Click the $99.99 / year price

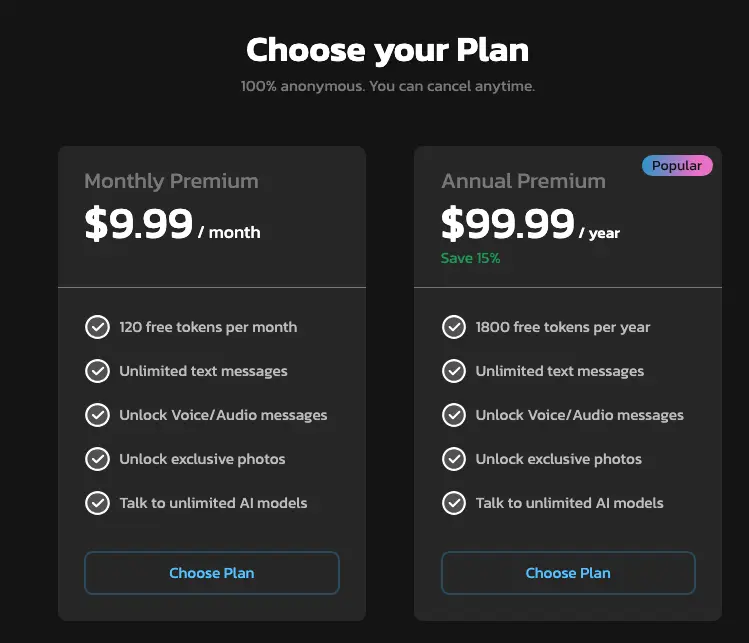[530, 224]
